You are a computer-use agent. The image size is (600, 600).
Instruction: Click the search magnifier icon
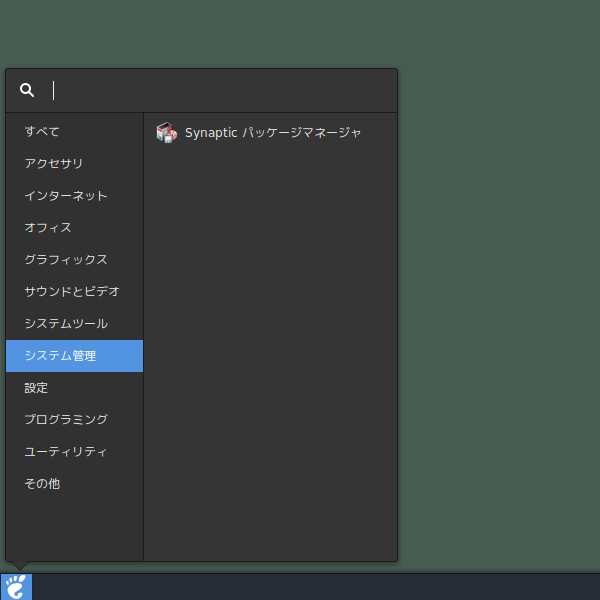click(27, 90)
